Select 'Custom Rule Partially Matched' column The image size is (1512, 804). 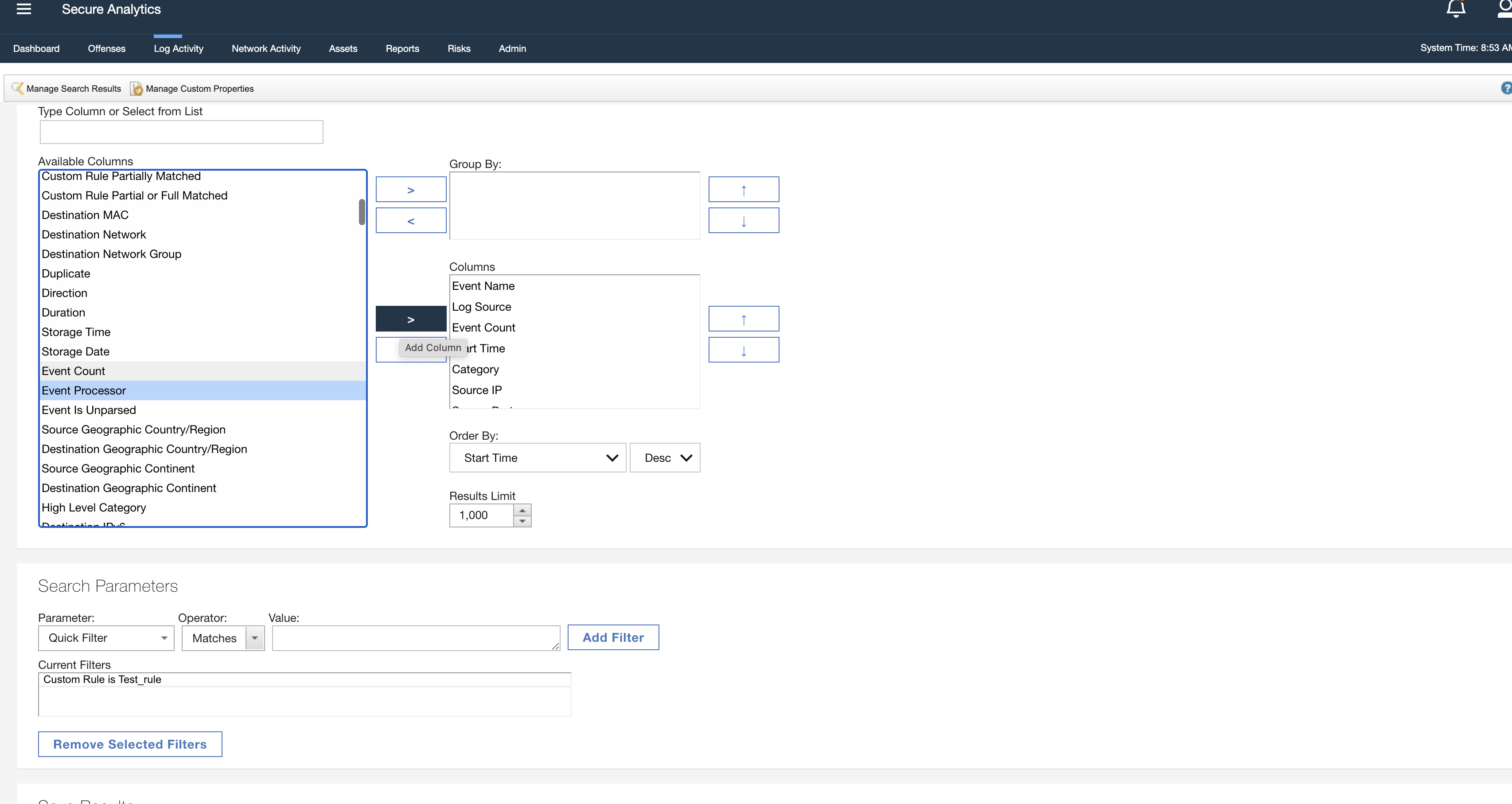point(203,177)
